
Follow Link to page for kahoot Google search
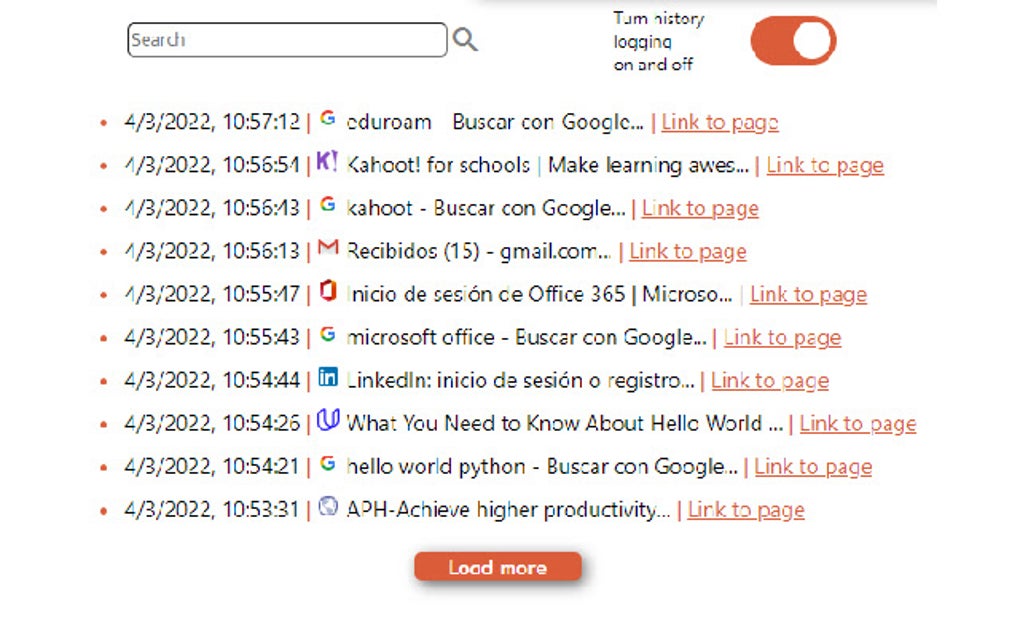click(700, 209)
